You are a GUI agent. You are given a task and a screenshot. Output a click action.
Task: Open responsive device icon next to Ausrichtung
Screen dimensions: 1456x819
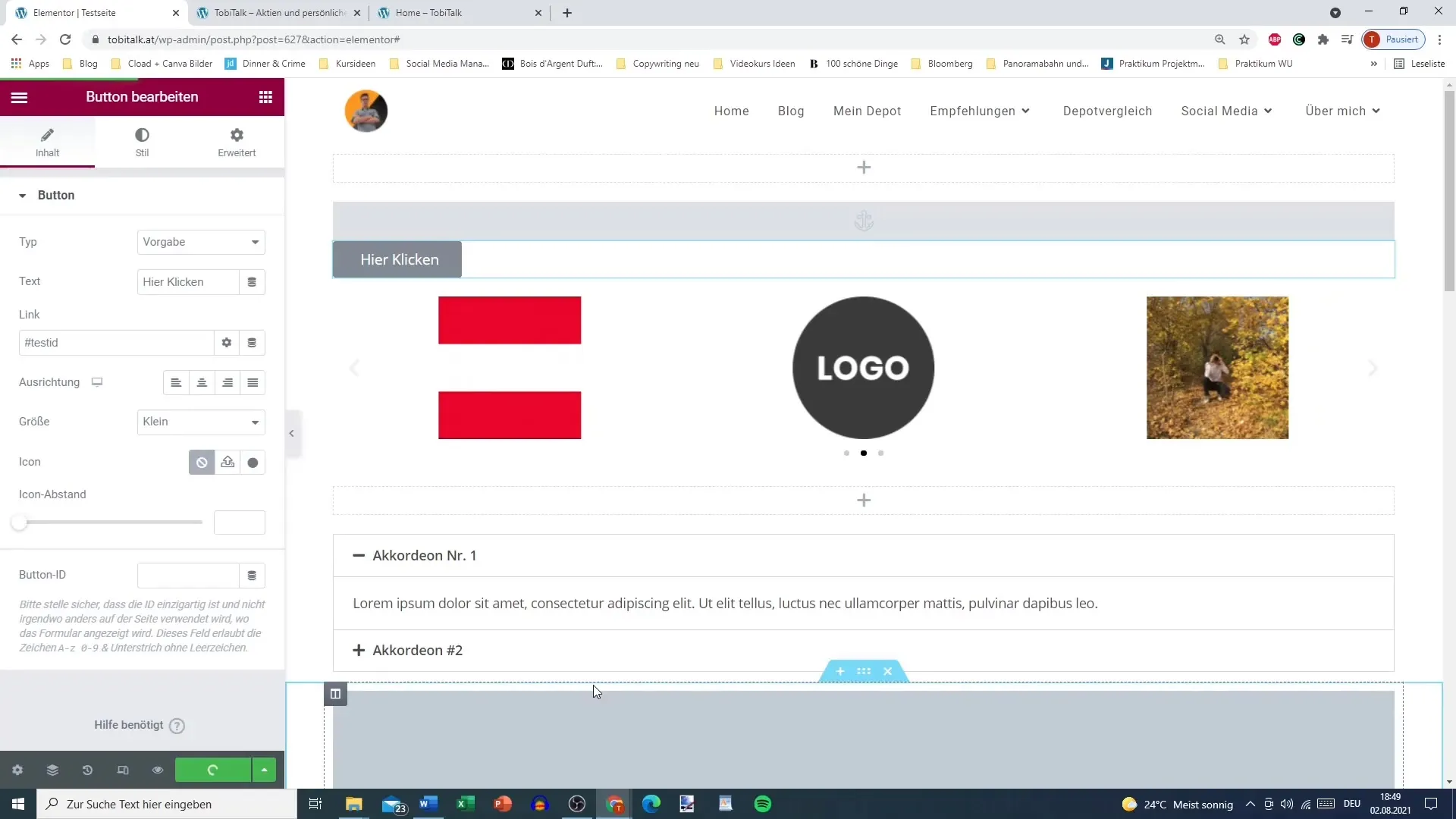point(97,382)
